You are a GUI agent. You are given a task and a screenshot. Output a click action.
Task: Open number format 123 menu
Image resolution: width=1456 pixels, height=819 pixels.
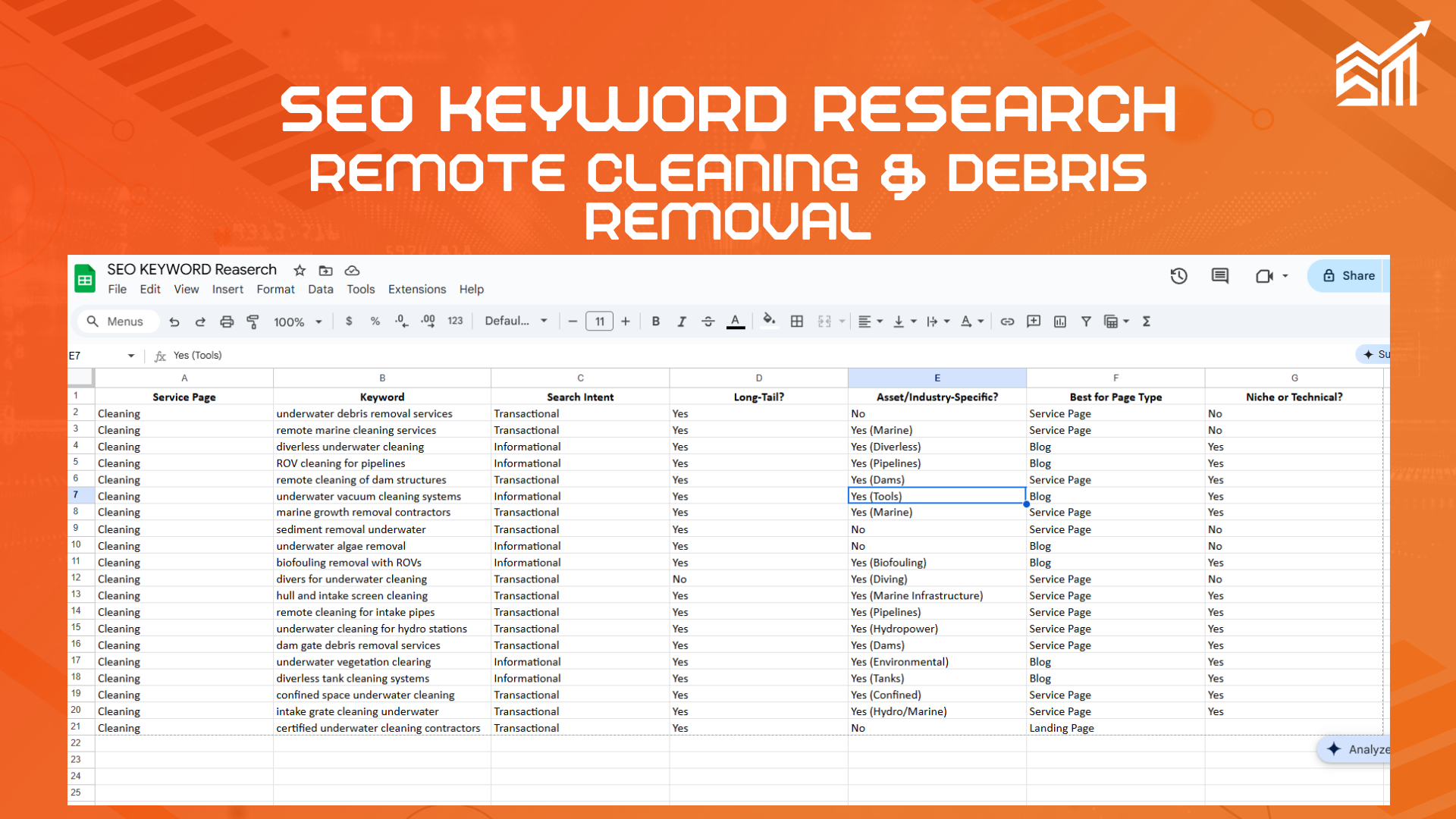pos(455,321)
